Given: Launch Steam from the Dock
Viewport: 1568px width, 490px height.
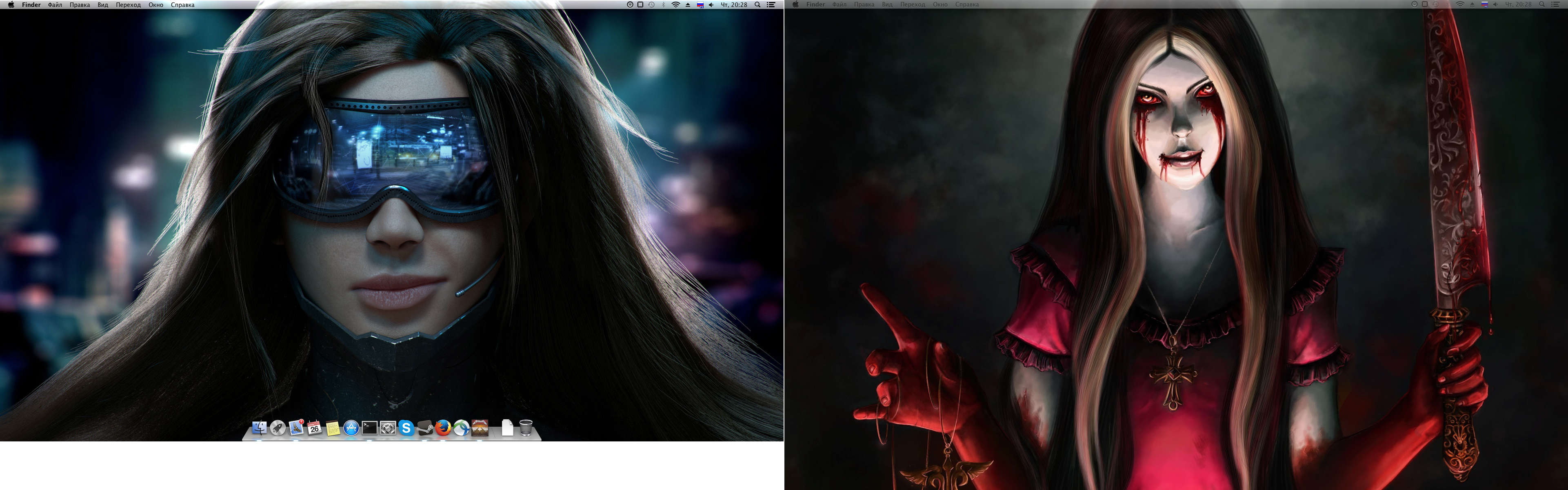Looking at the screenshot, I should pyautogui.click(x=425, y=428).
